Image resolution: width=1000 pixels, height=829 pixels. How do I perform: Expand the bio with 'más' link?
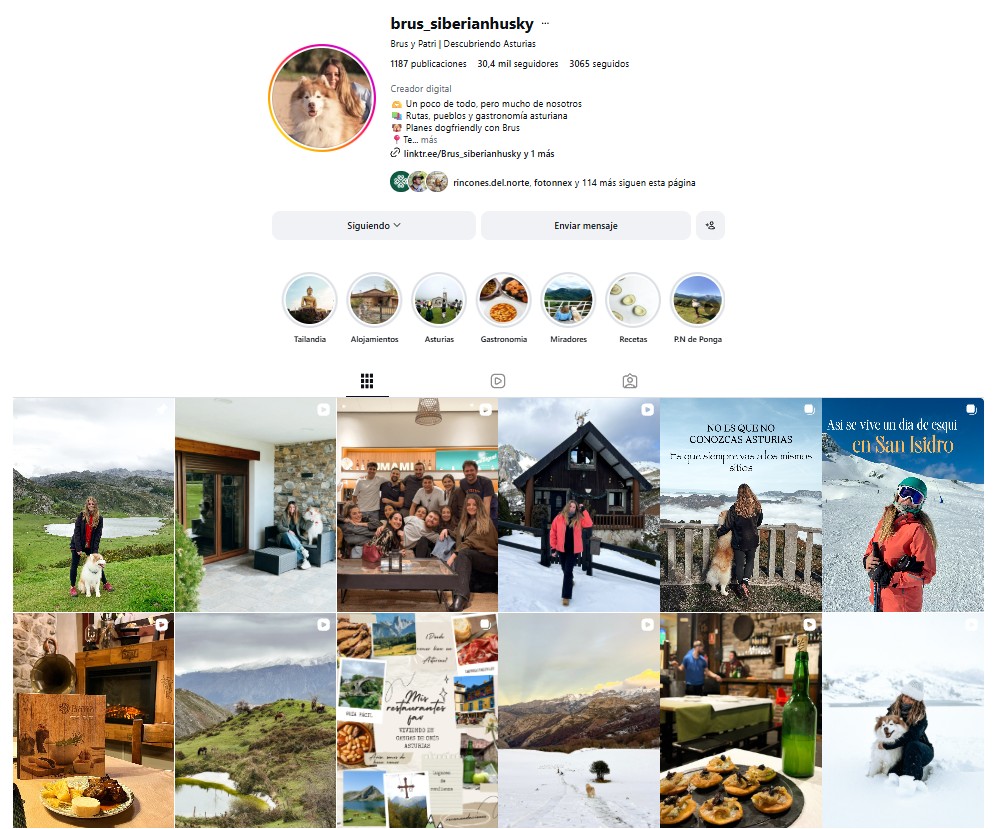pyautogui.click(x=429, y=140)
